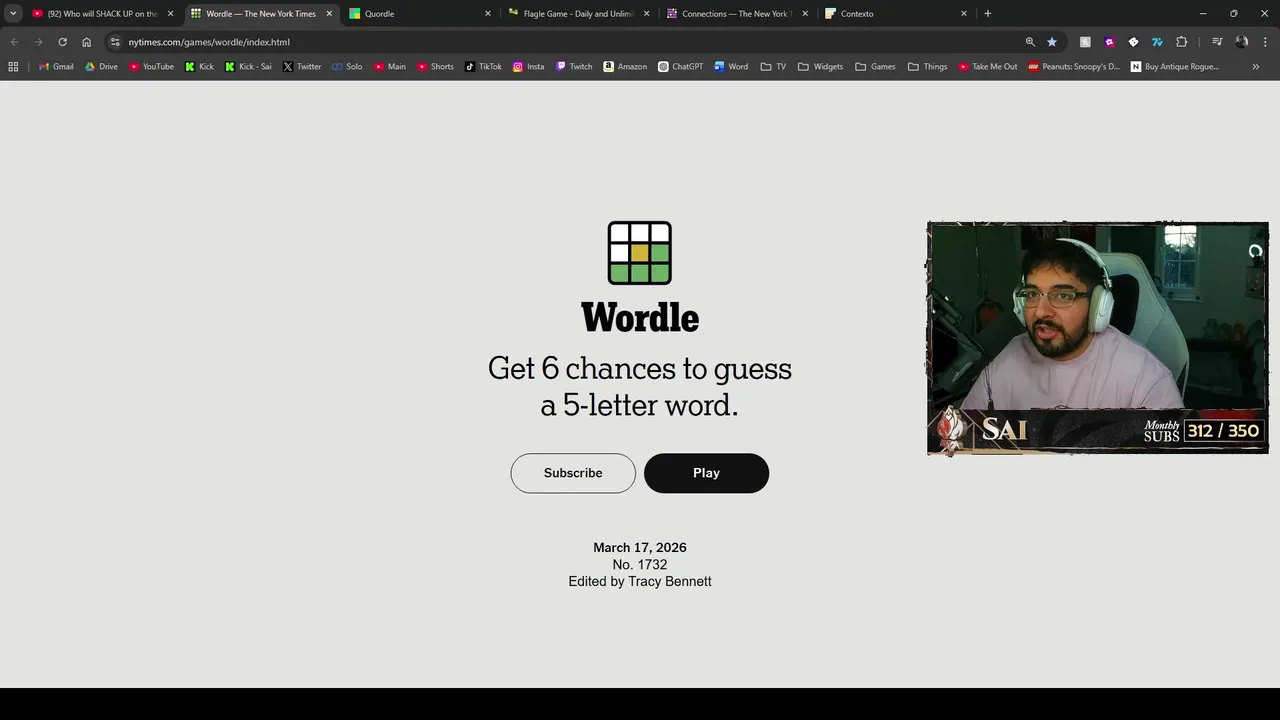Viewport: 1280px width, 720px height.
Task: Go back to the previous page
Action: [14, 42]
